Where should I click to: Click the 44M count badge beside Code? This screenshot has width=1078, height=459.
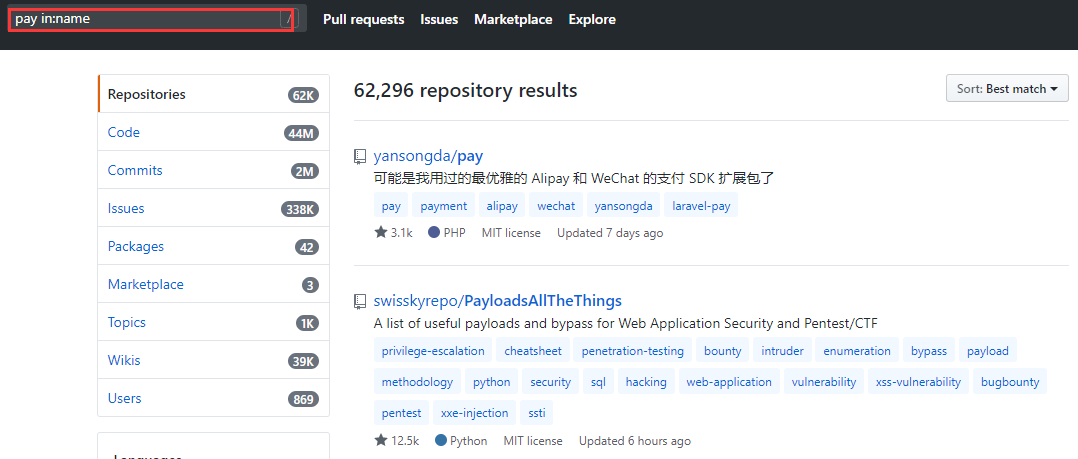[301, 133]
